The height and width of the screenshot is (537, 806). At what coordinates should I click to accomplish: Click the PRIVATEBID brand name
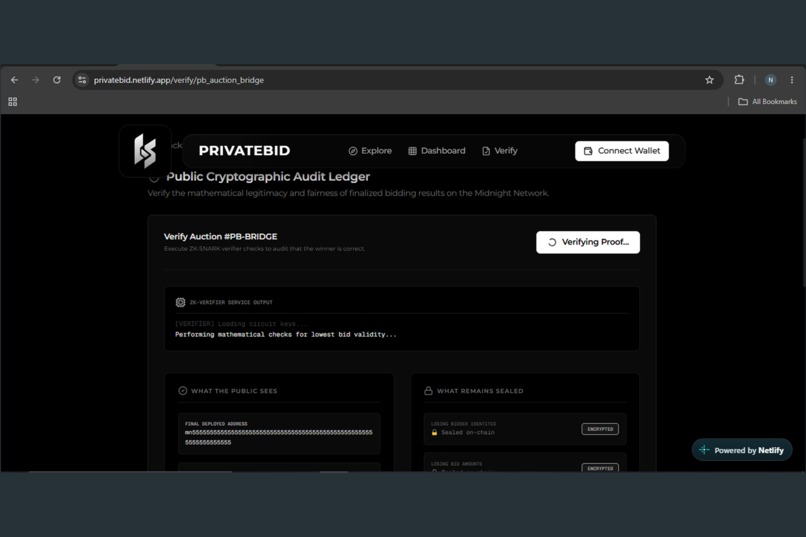(244, 151)
